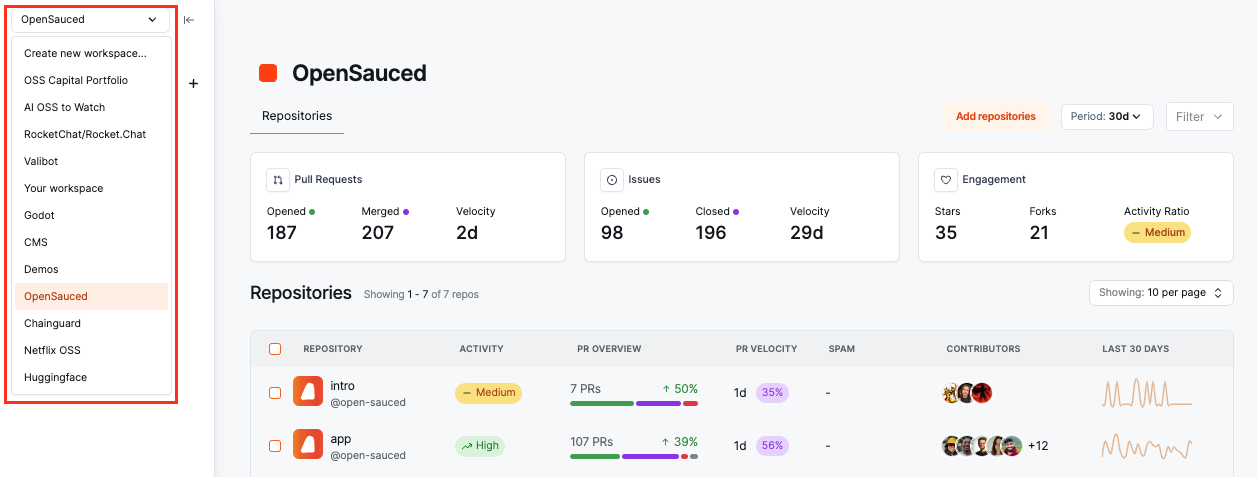
Task: Open the Period 30d dropdown
Action: pos(1107,117)
